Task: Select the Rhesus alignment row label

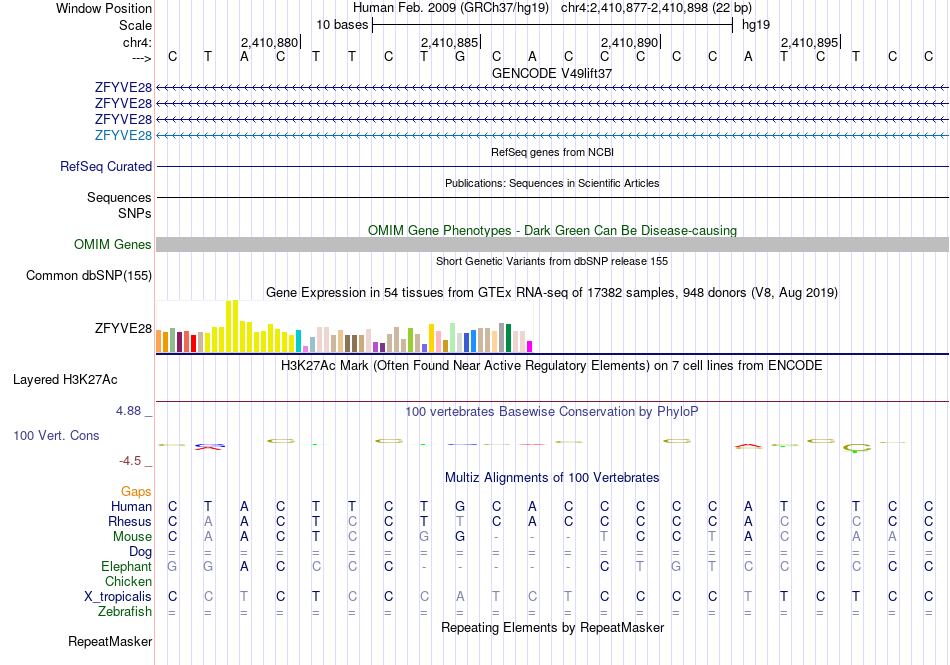Action: (130, 521)
